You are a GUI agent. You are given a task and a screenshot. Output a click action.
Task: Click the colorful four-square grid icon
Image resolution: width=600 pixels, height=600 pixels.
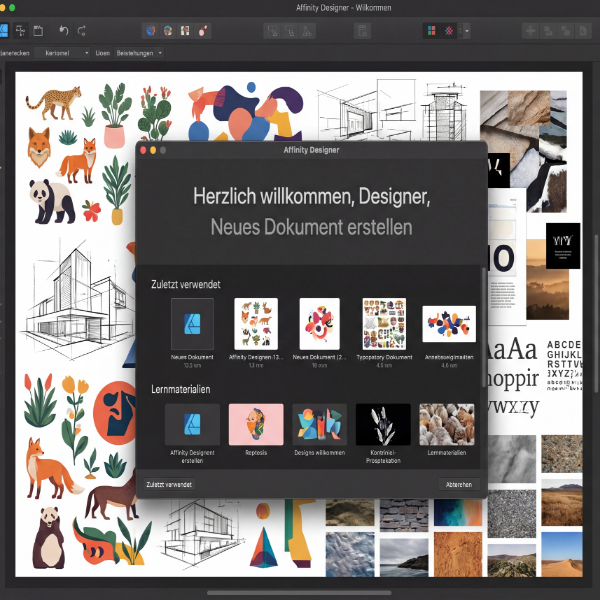[432, 31]
